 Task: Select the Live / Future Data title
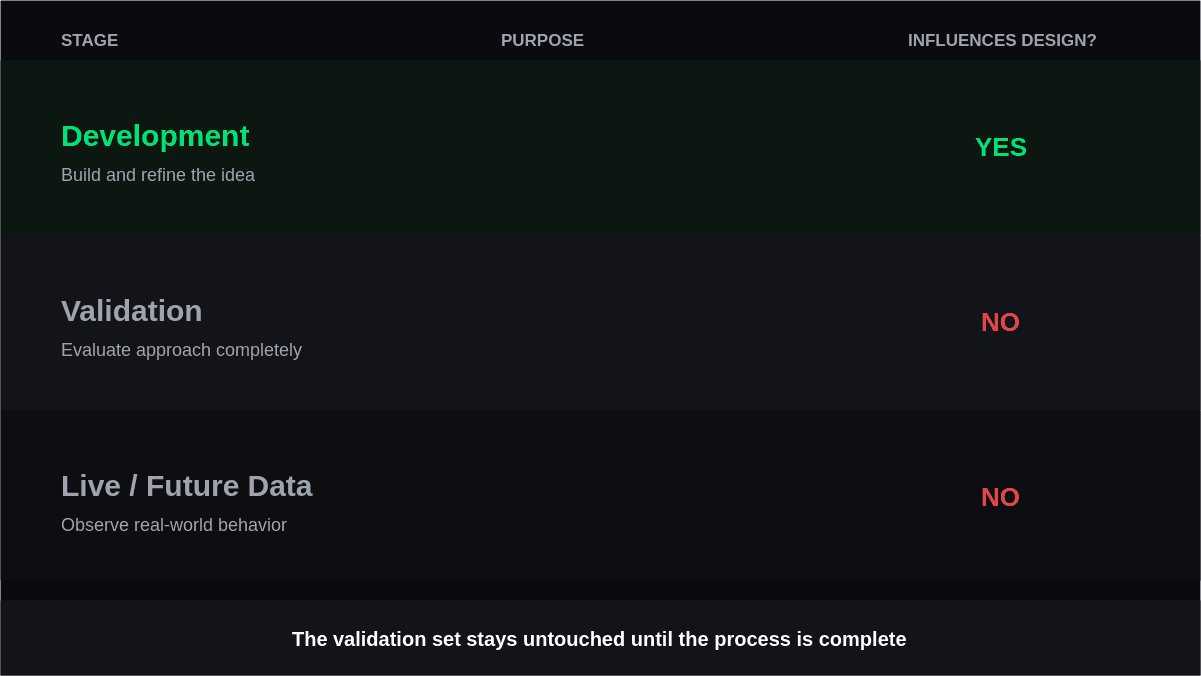tap(187, 486)
